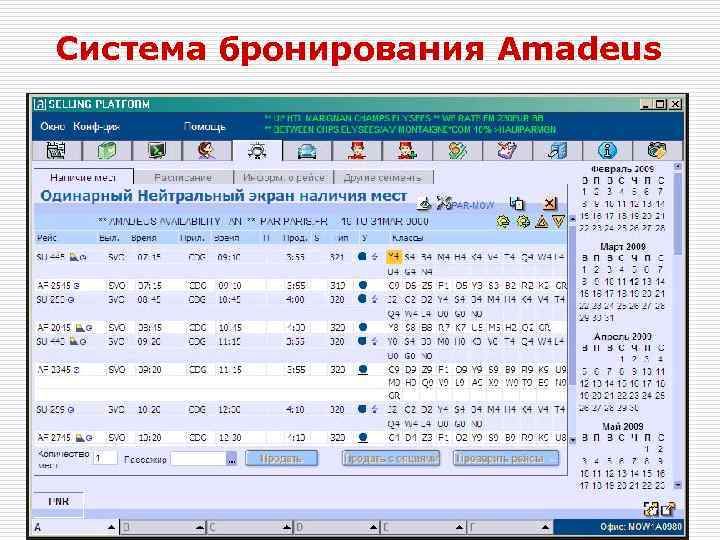
Task: Expand the E window dropdown arrow
Action: pyautogui.click(x=459, y=527)
